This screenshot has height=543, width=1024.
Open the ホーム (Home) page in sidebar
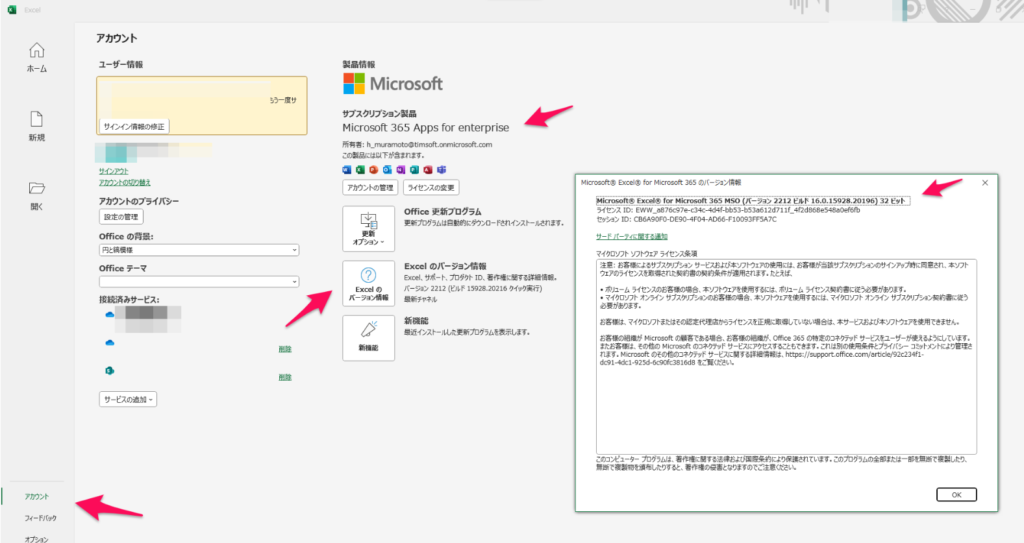tap(37, 58)
